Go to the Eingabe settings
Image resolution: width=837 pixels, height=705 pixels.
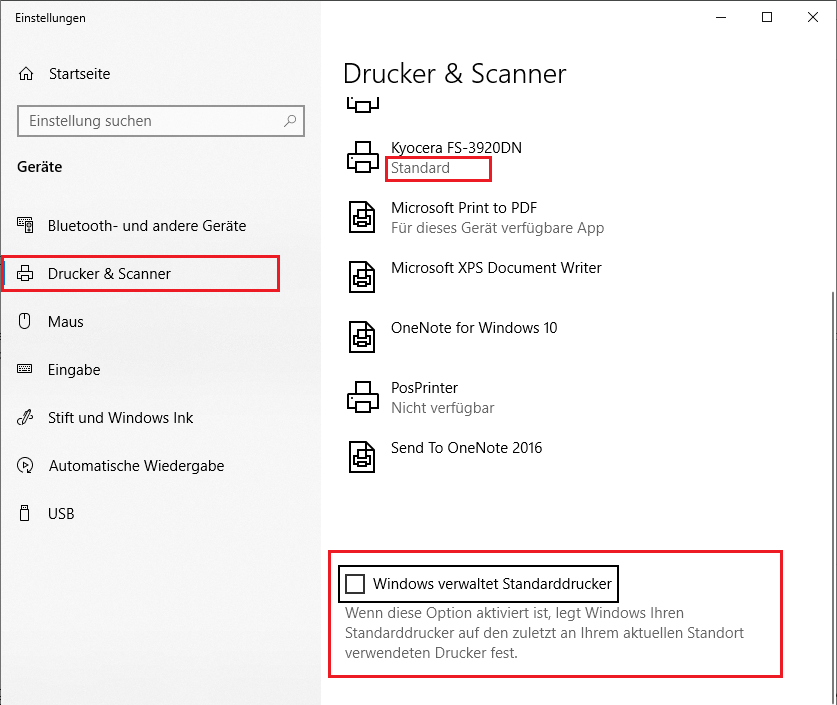(x=74, y=370)
